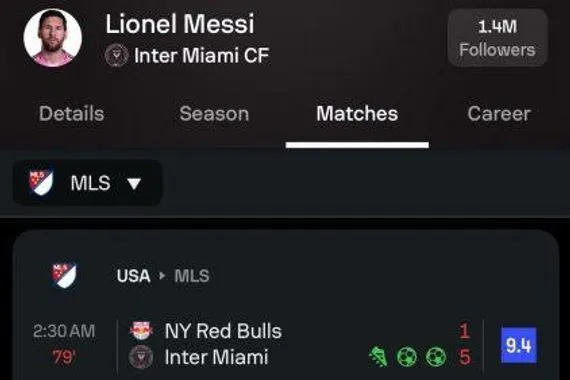The image size is (570, 380).
Task: Open the USA country link
Action: point(133,276)
